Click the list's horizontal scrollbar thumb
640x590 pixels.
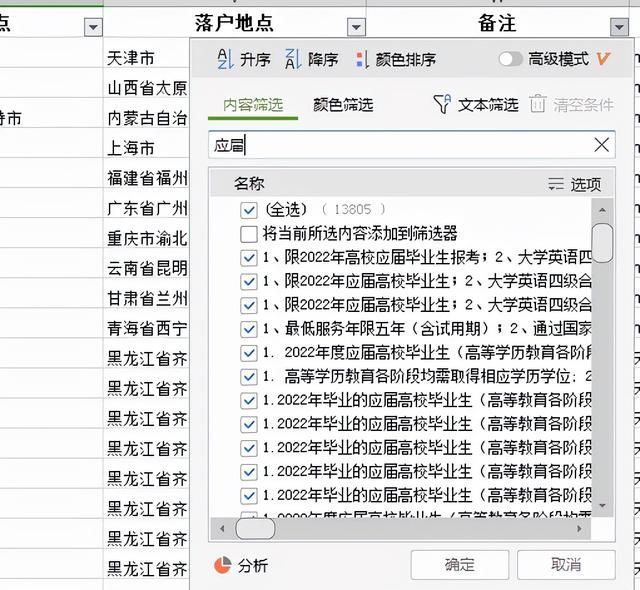(x=256, y=529)
